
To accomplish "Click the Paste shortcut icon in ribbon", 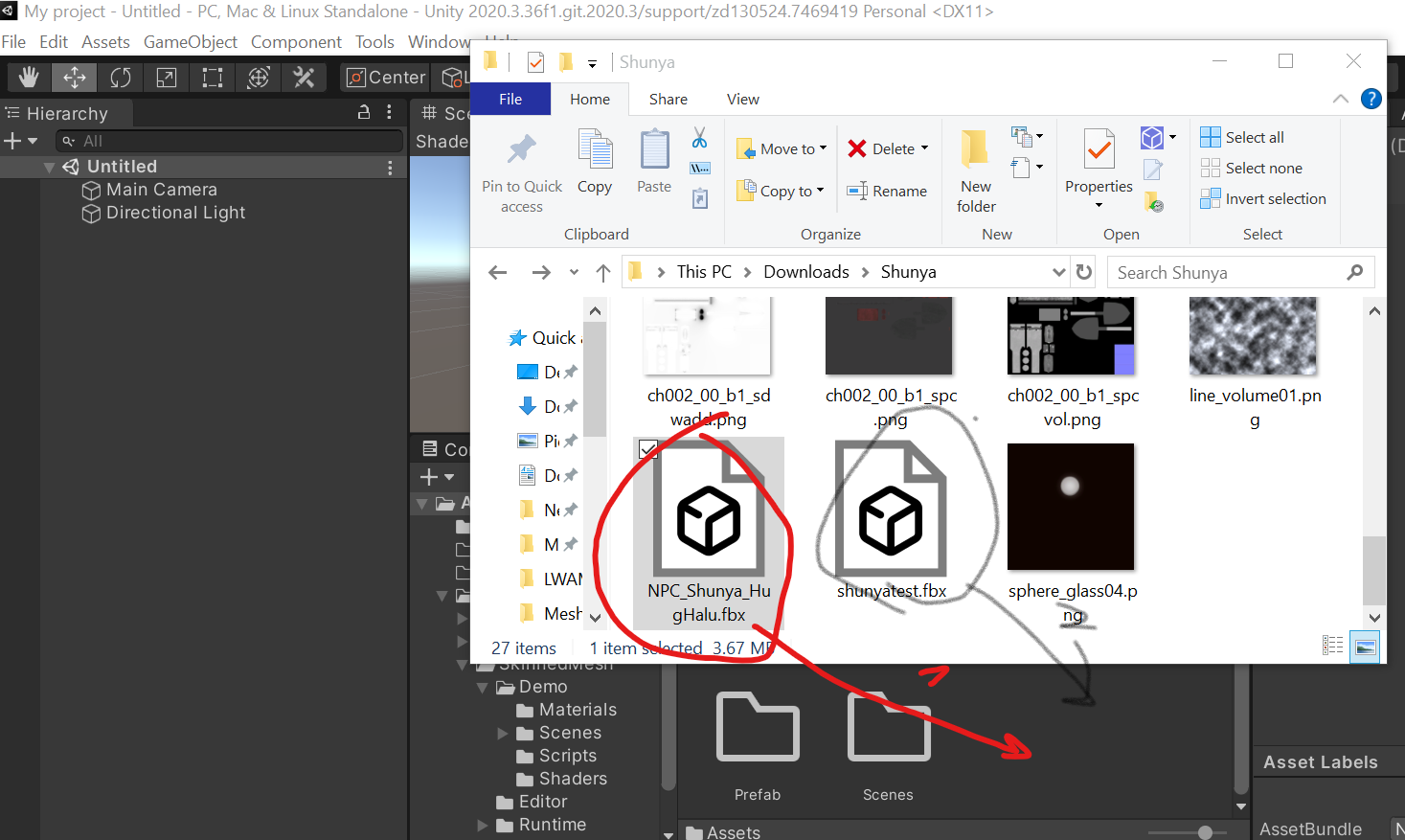I will coord(700,198).
